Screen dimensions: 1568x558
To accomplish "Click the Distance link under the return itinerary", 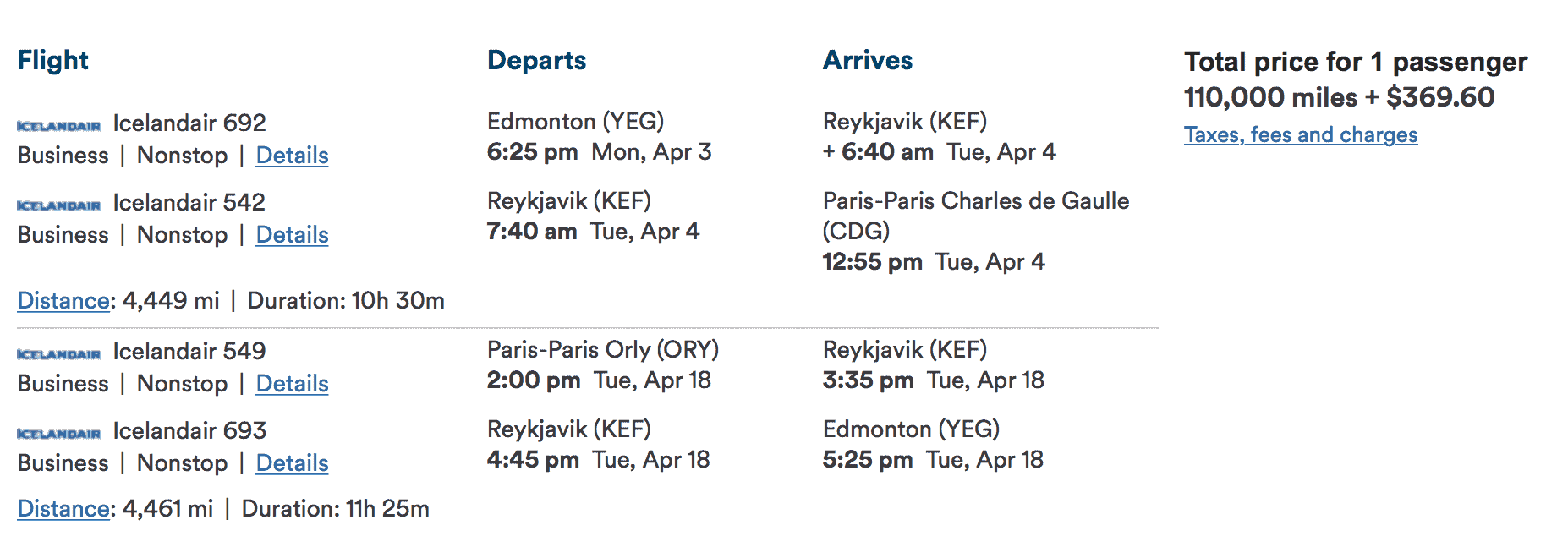I will 63,509.
